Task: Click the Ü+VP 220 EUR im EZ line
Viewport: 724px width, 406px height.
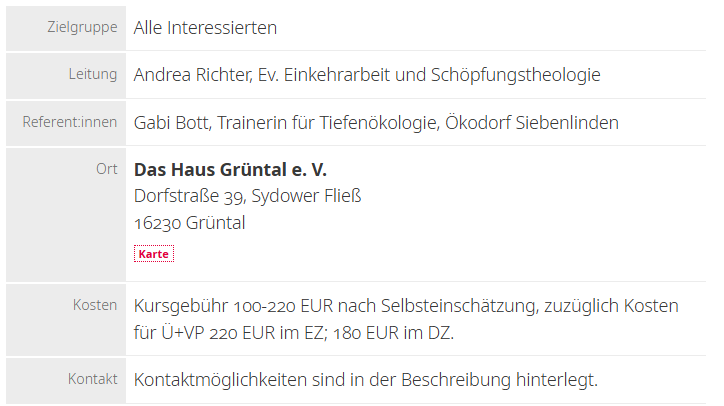Action: pyautogui.click(x=241, y=332)
